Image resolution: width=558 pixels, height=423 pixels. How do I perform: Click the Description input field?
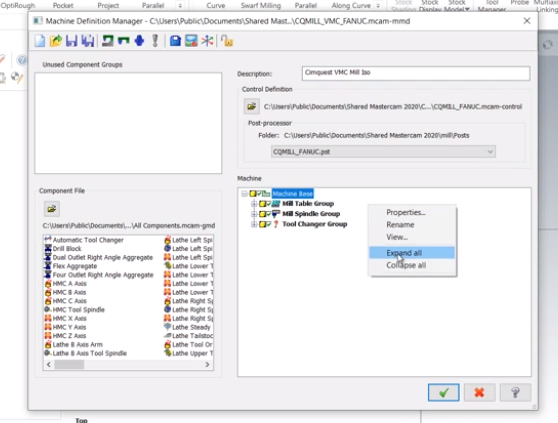click(x=416, y=73)
